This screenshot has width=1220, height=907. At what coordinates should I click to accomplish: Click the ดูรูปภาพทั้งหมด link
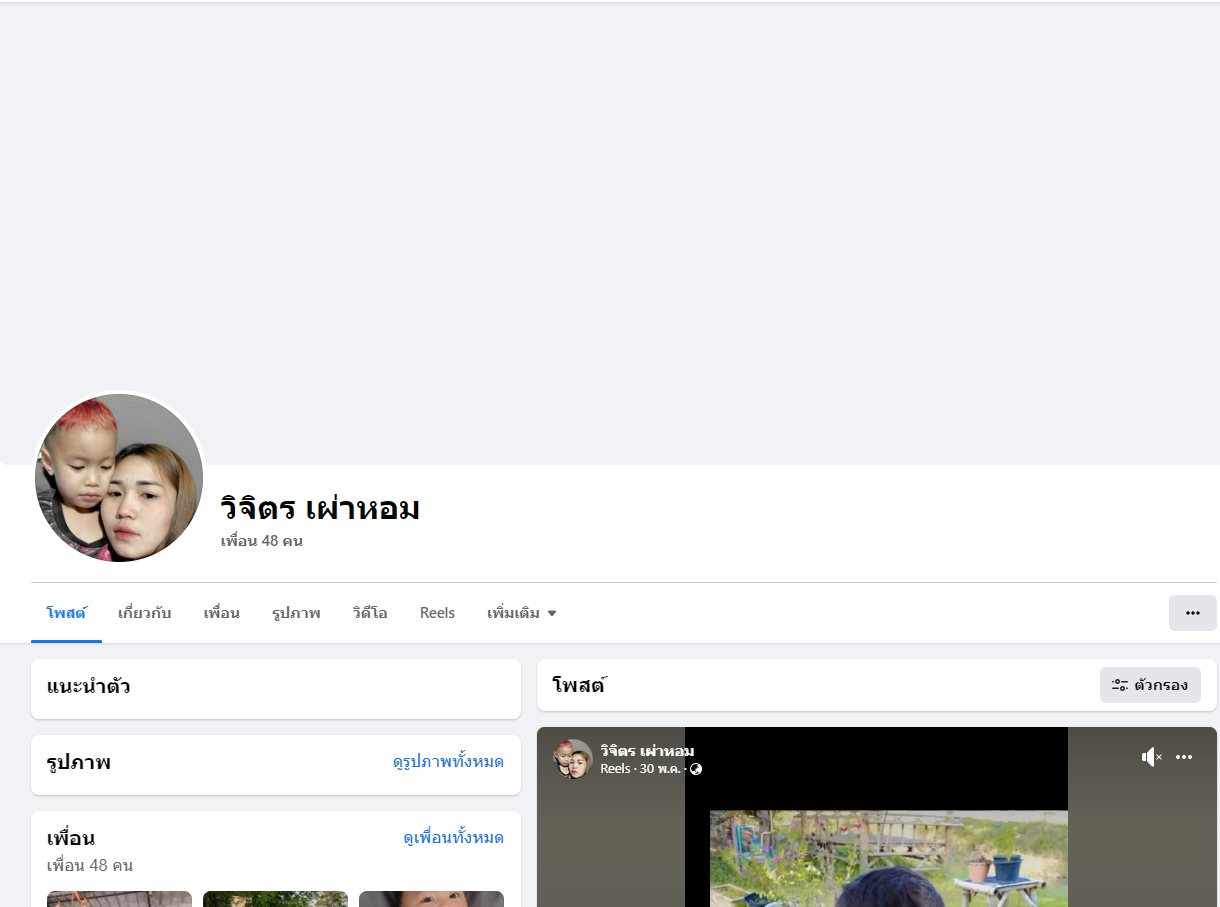pyautogui.click(x=448, y=762)
